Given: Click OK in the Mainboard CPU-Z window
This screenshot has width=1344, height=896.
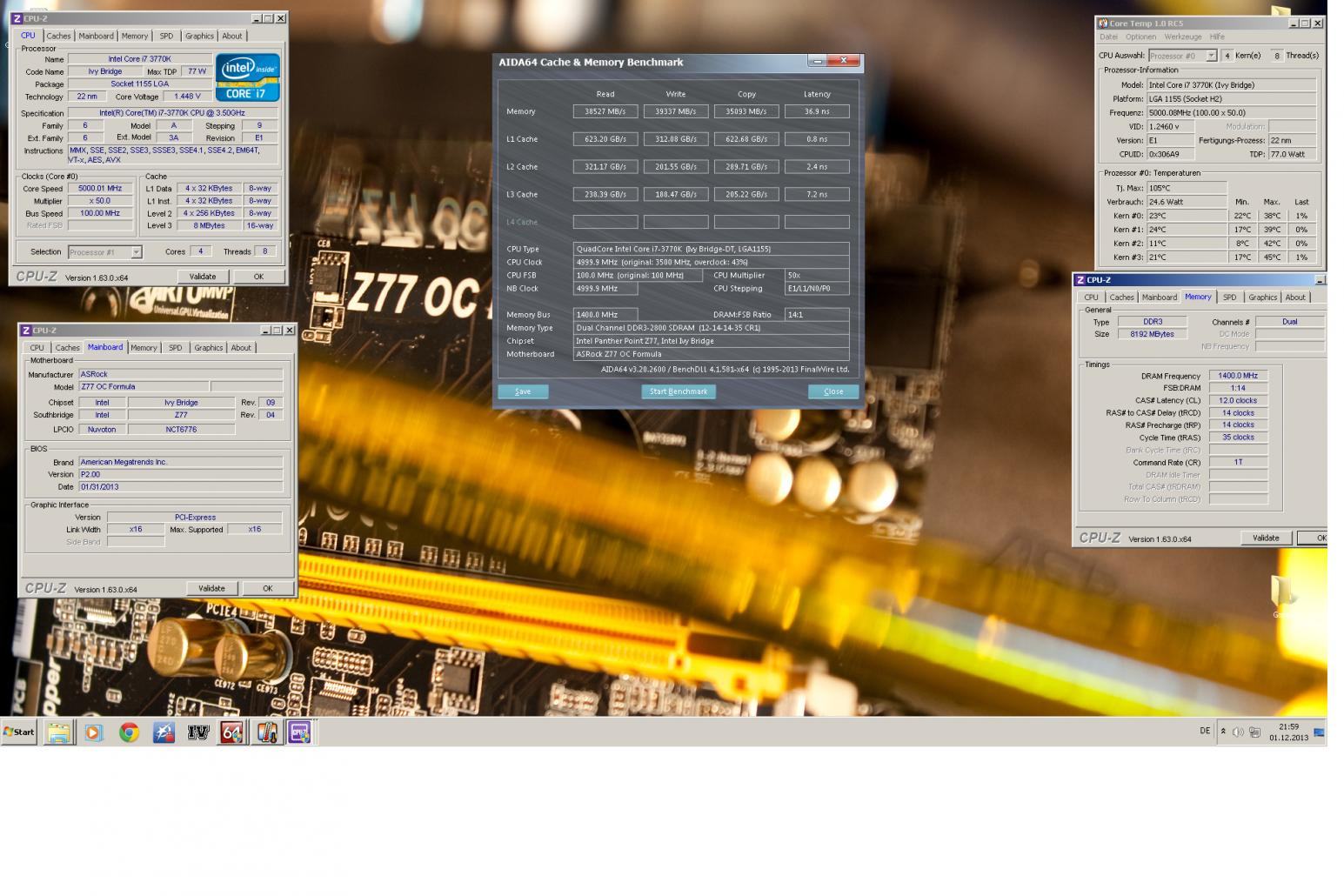Looking at the screenshot, I should [x=267, y=589].
